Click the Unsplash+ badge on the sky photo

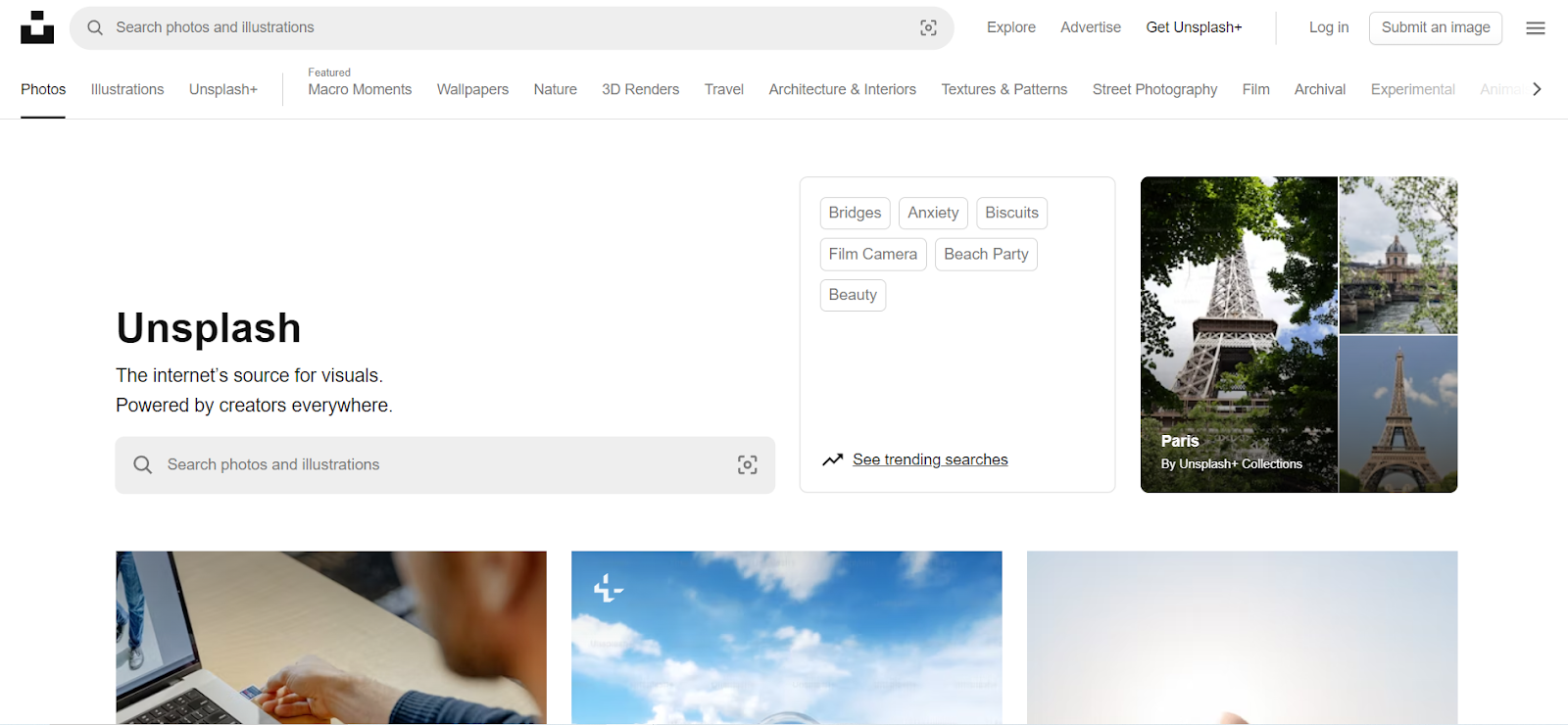[x=608, y=588]
